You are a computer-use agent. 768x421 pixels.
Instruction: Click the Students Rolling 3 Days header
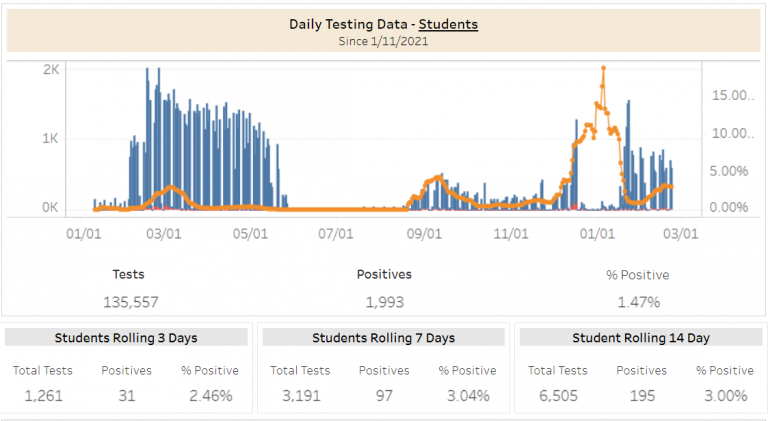[126, 338]
